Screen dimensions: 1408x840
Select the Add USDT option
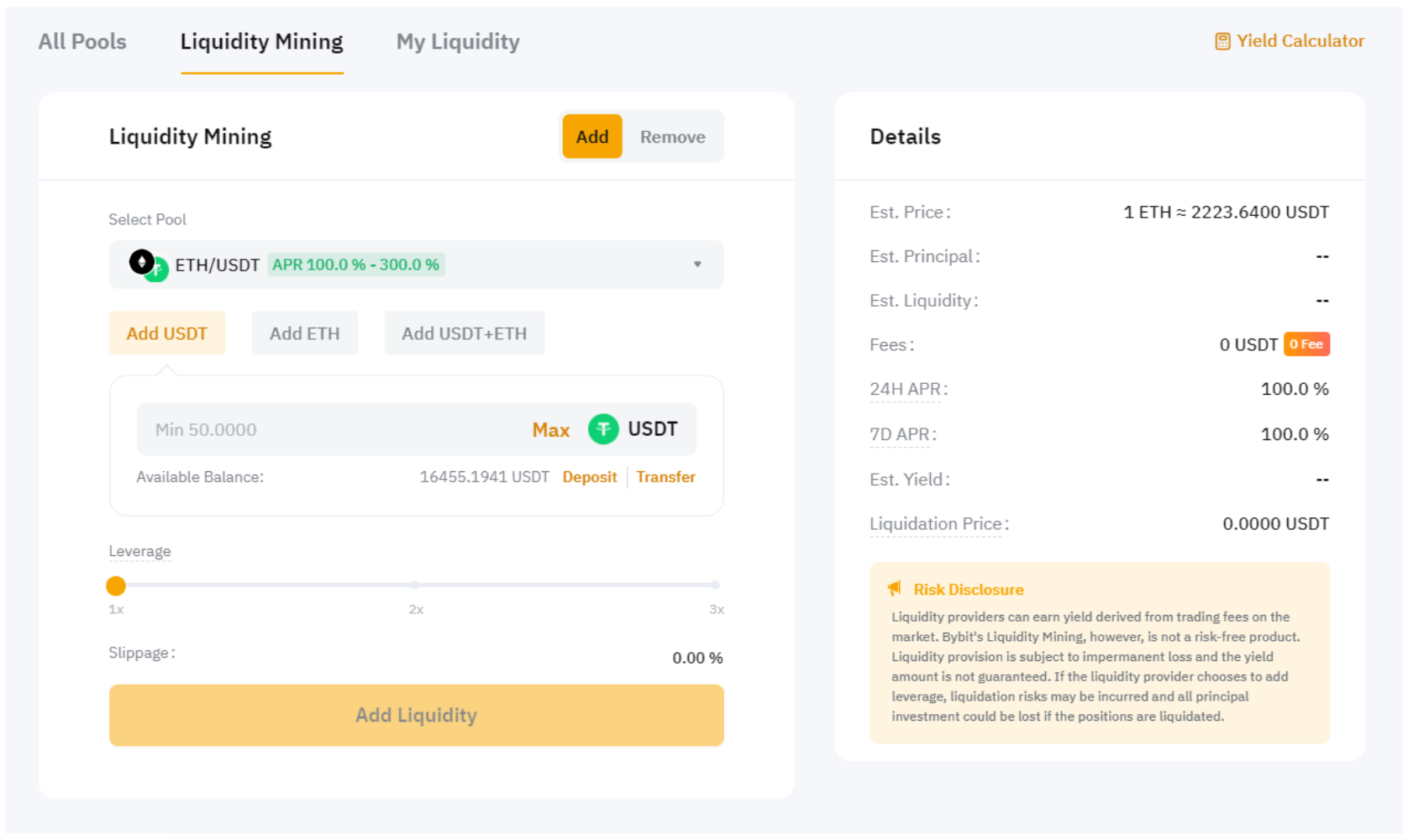(166, 333)
